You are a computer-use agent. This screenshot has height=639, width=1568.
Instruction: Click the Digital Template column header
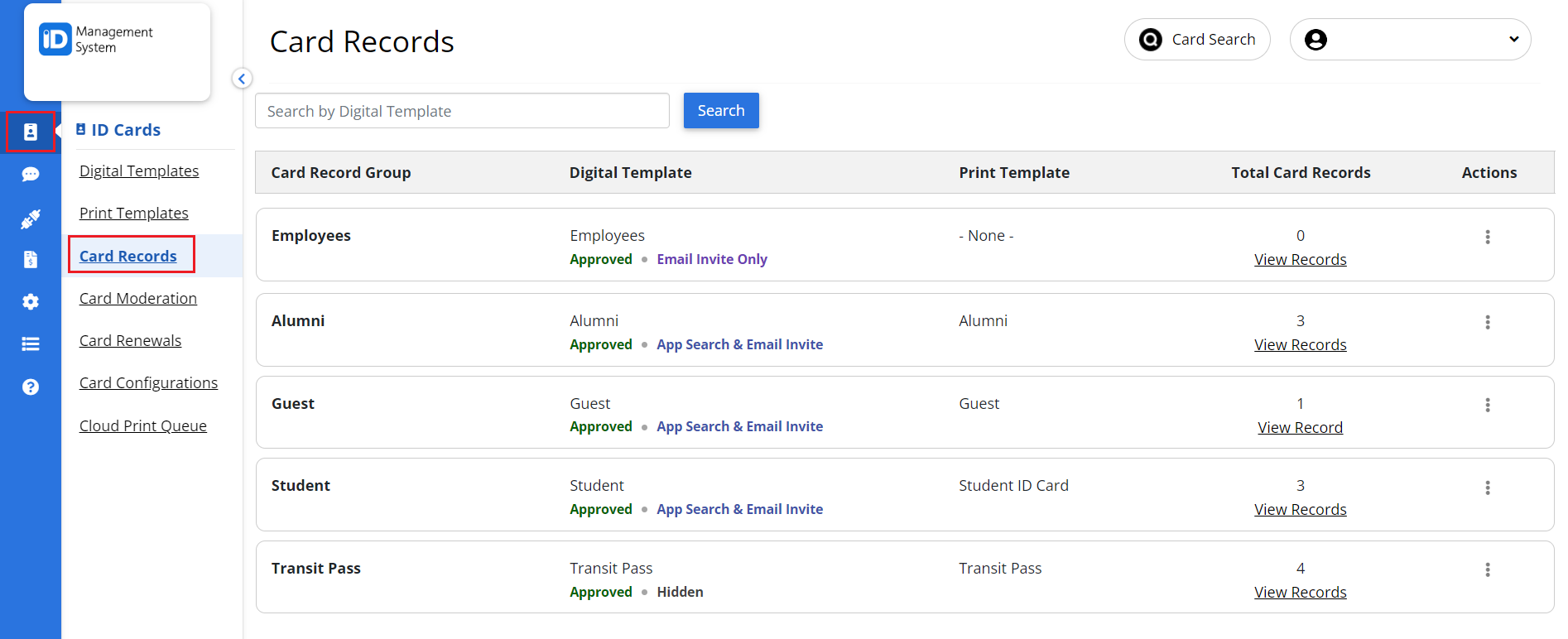pos(631,173)
